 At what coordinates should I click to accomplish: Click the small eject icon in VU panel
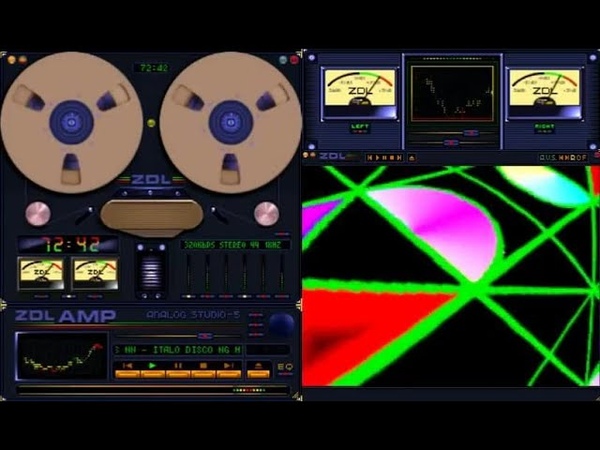click(411, 157)
